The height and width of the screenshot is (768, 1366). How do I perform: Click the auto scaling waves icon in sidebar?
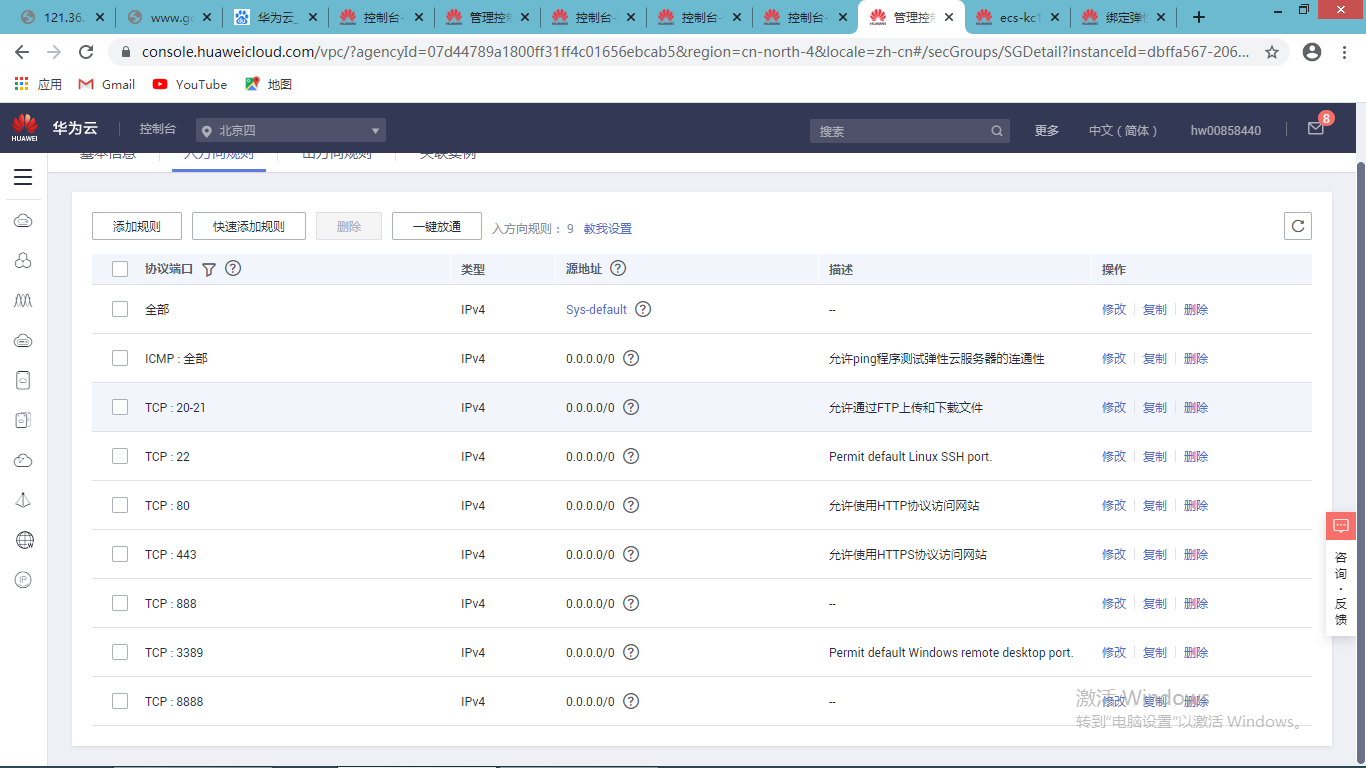22,300
